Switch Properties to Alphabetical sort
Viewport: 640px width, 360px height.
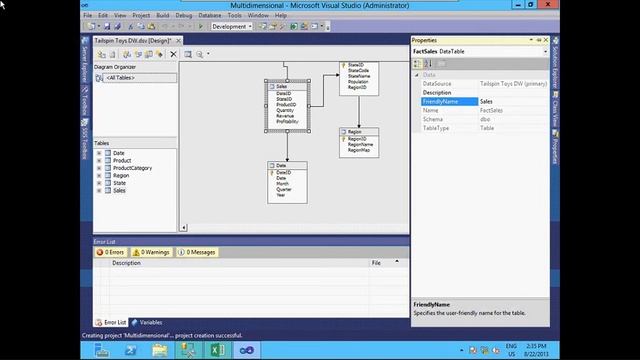tap(427, 64)
